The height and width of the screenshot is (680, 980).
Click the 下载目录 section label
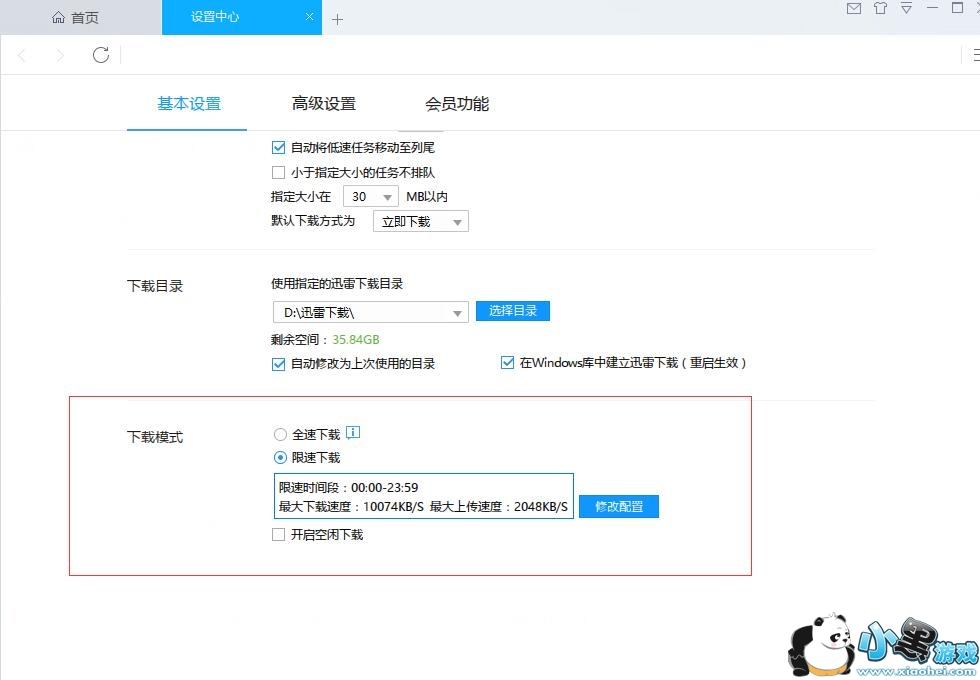[x=155, y=286]
